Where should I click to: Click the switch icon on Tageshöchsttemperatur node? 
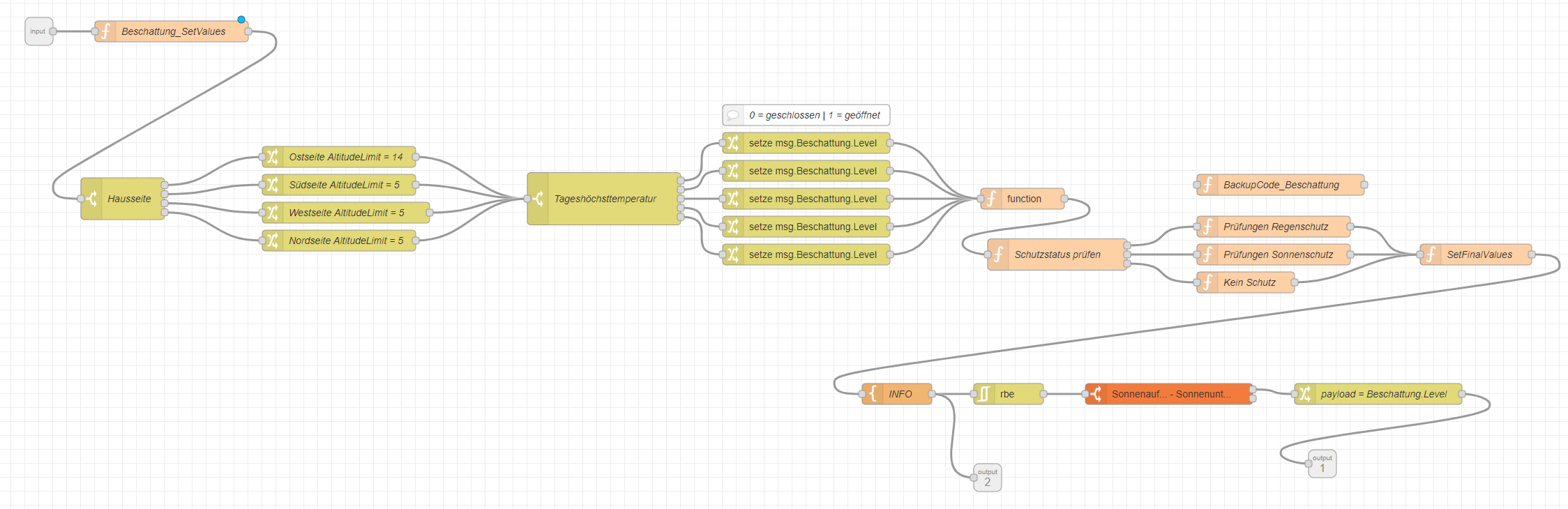tap(538, 199)
